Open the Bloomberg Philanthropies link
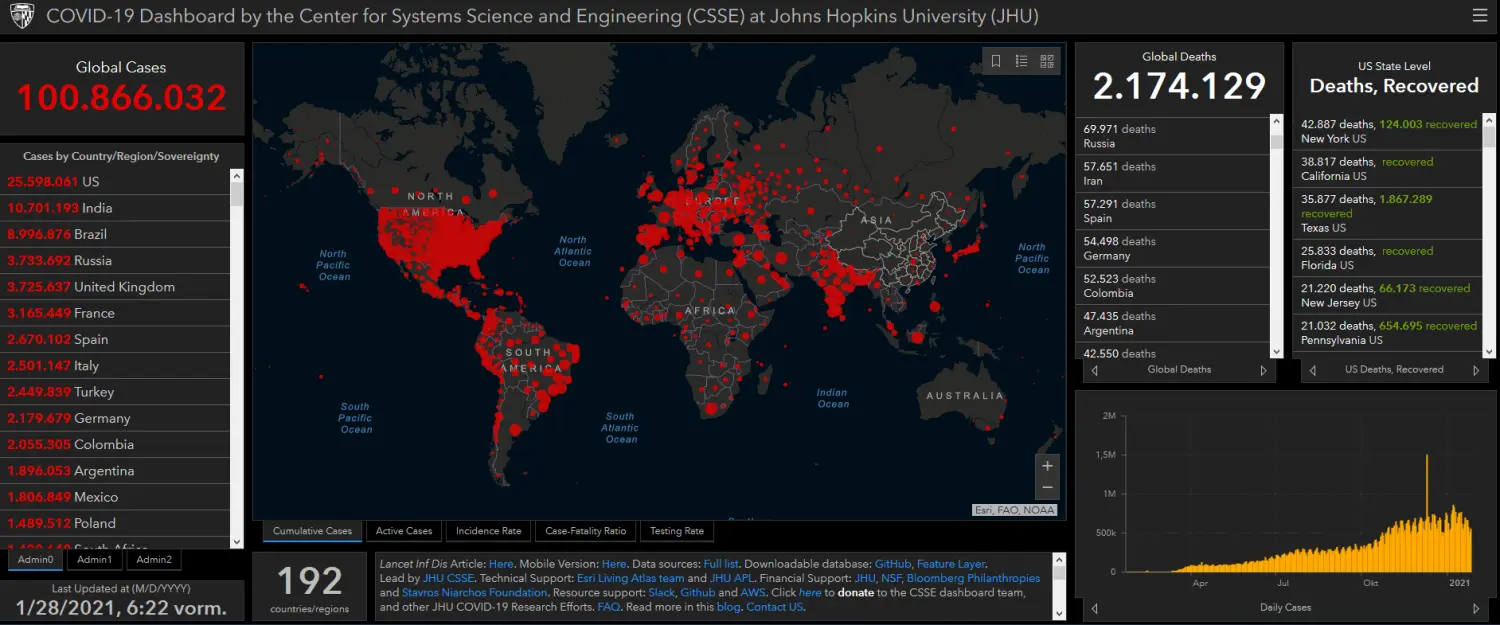Image resolution: width=1500 pixels, height=625 pixels. tap(973, 578)
